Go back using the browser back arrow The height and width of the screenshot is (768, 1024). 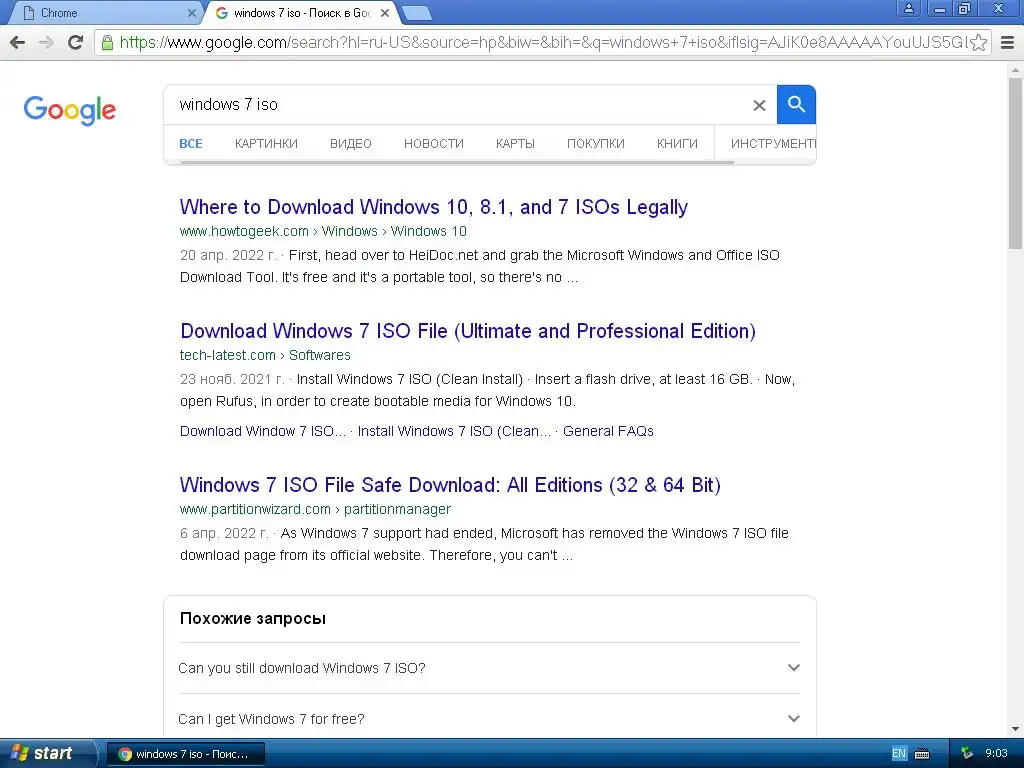18,42
